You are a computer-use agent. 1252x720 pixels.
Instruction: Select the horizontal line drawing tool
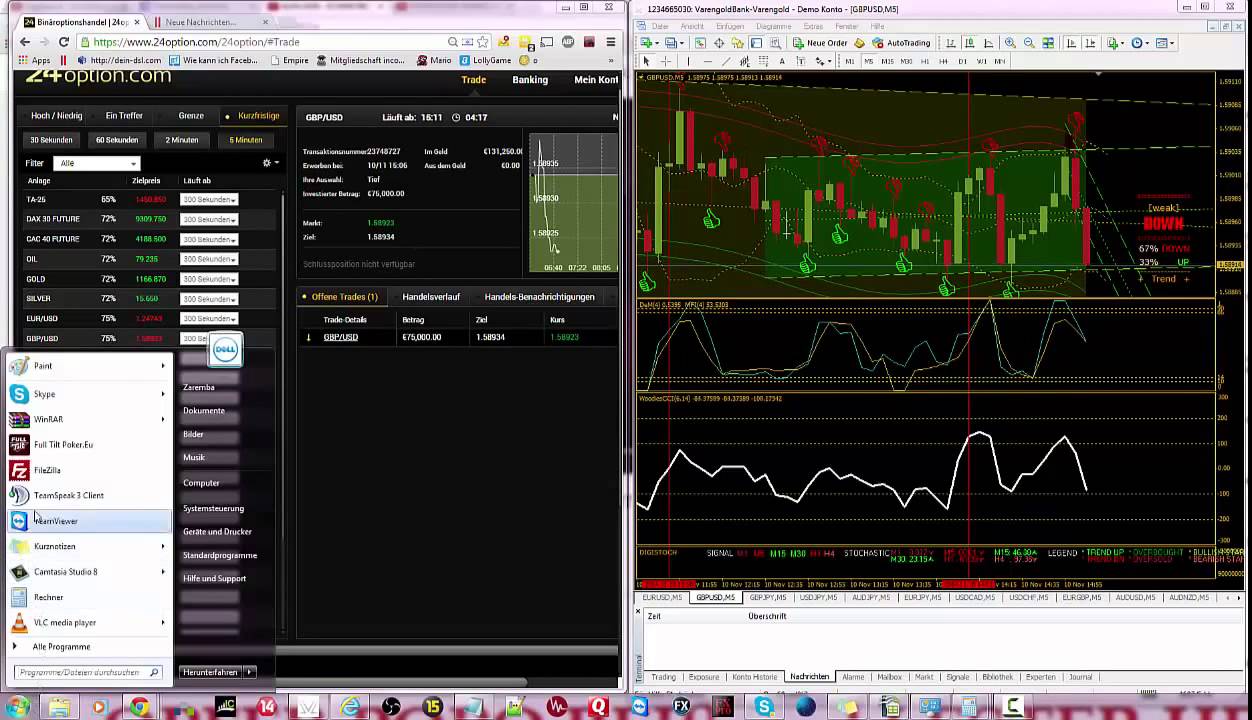click(707, 61)
